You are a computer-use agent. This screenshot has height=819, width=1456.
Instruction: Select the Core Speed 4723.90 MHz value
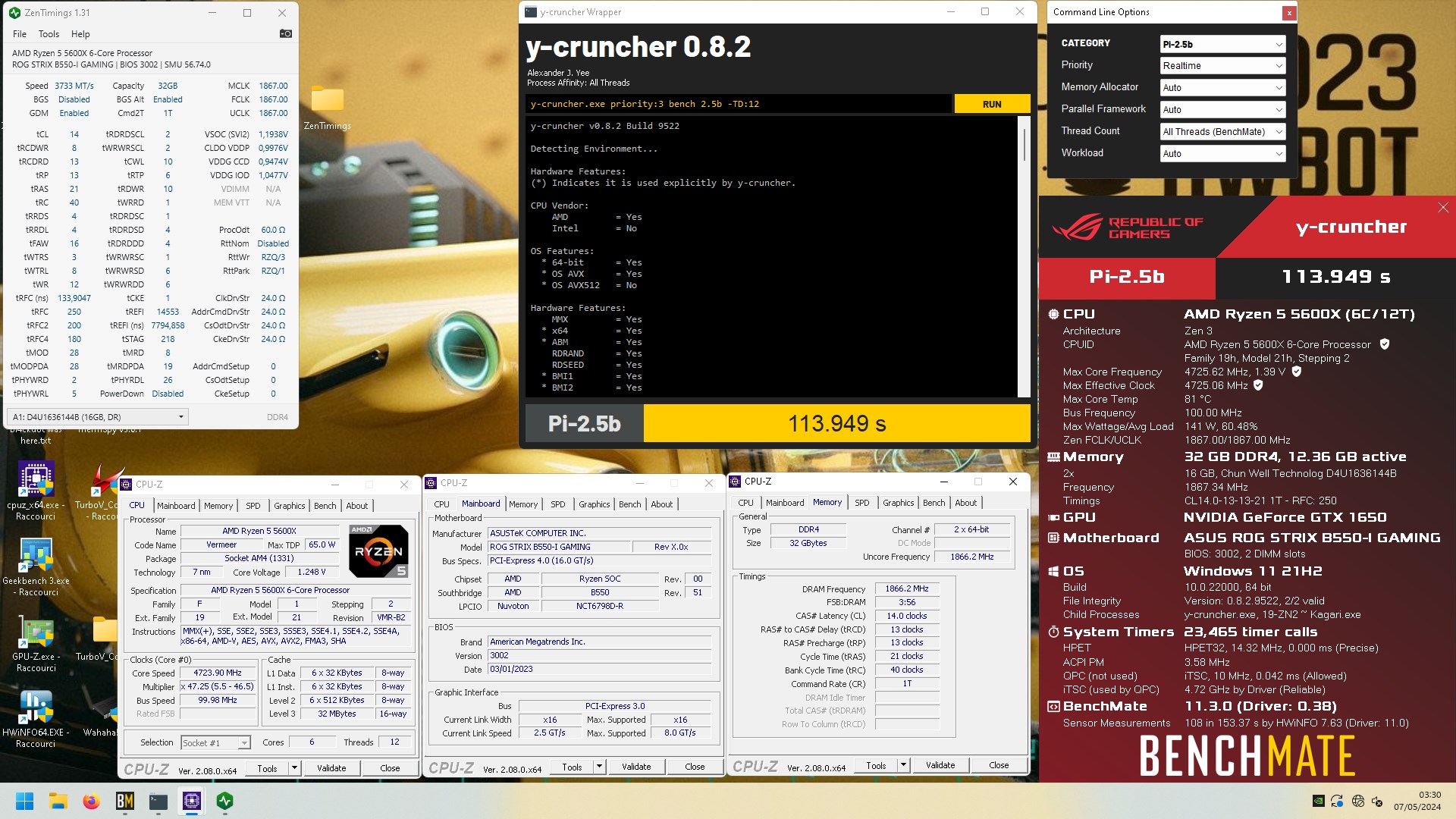pyautogui.click(x=218, y=673)
